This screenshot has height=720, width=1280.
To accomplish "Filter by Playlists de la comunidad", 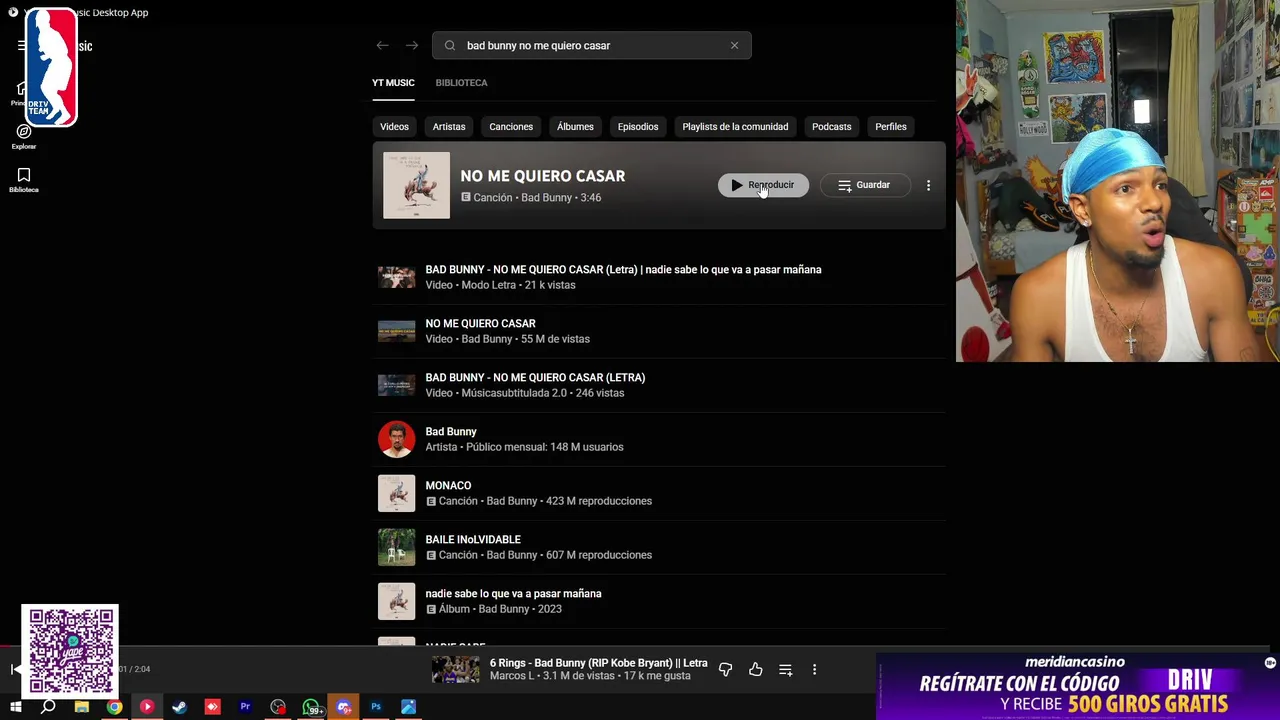I will tap(735, 127).
